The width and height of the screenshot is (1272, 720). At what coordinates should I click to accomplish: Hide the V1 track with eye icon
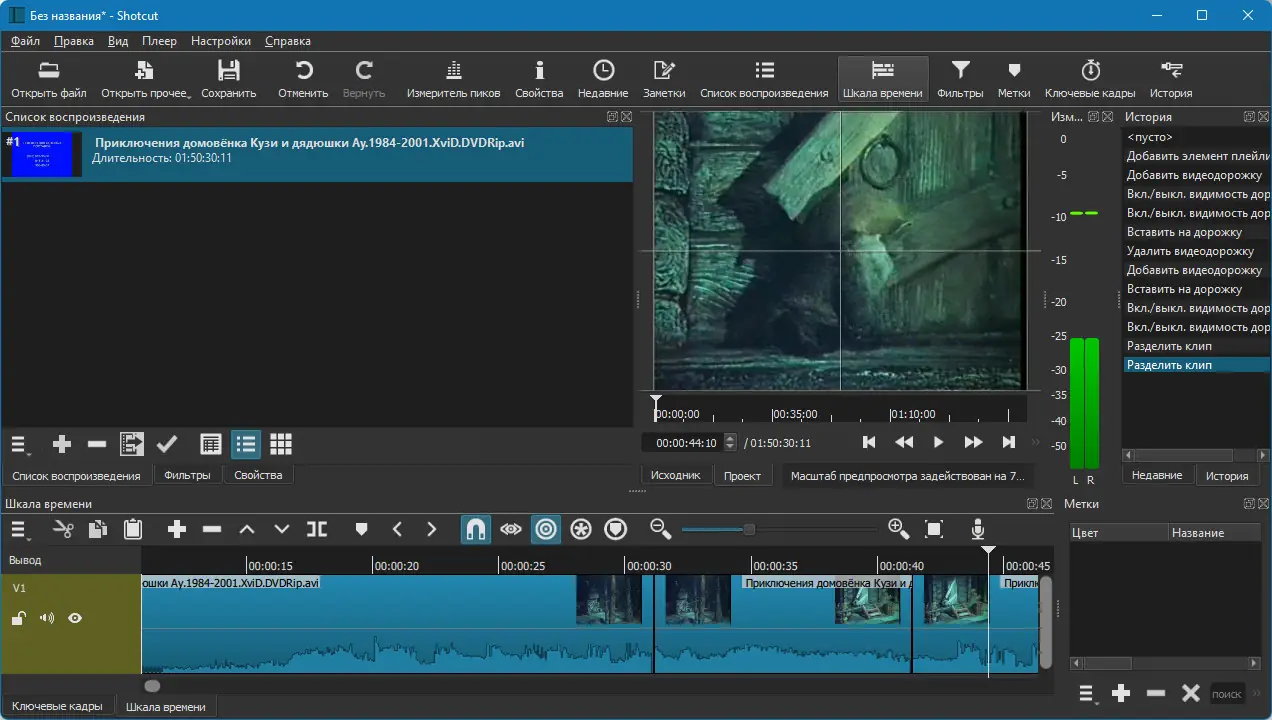(x=75, y=618)
